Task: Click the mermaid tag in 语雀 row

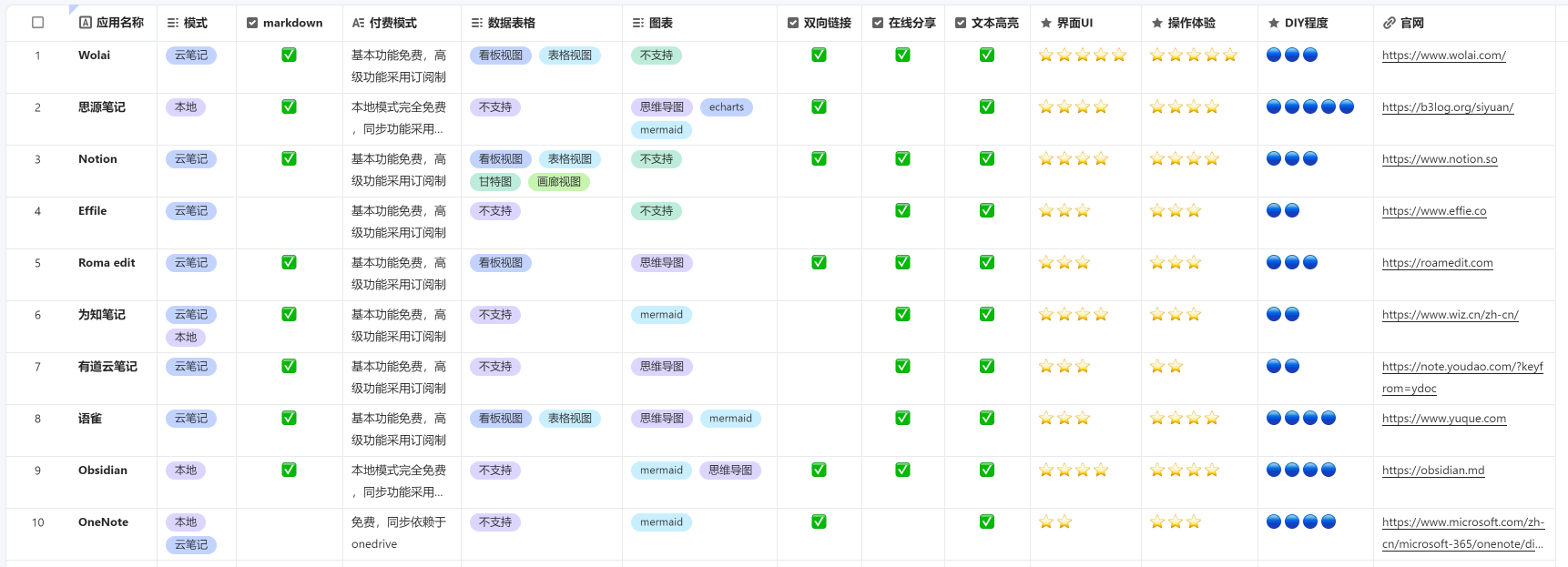Action: tap(731, 419)
